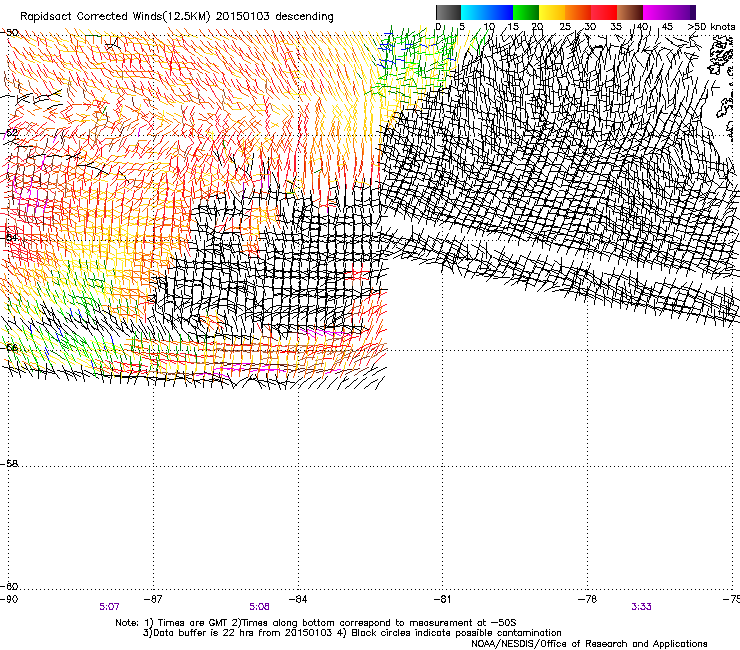Image resolution: width=740 pixels, height=650 pixels.
Task: Click the -78 longitude axis label
Action: pyautogui.click(x=587, y=599)
